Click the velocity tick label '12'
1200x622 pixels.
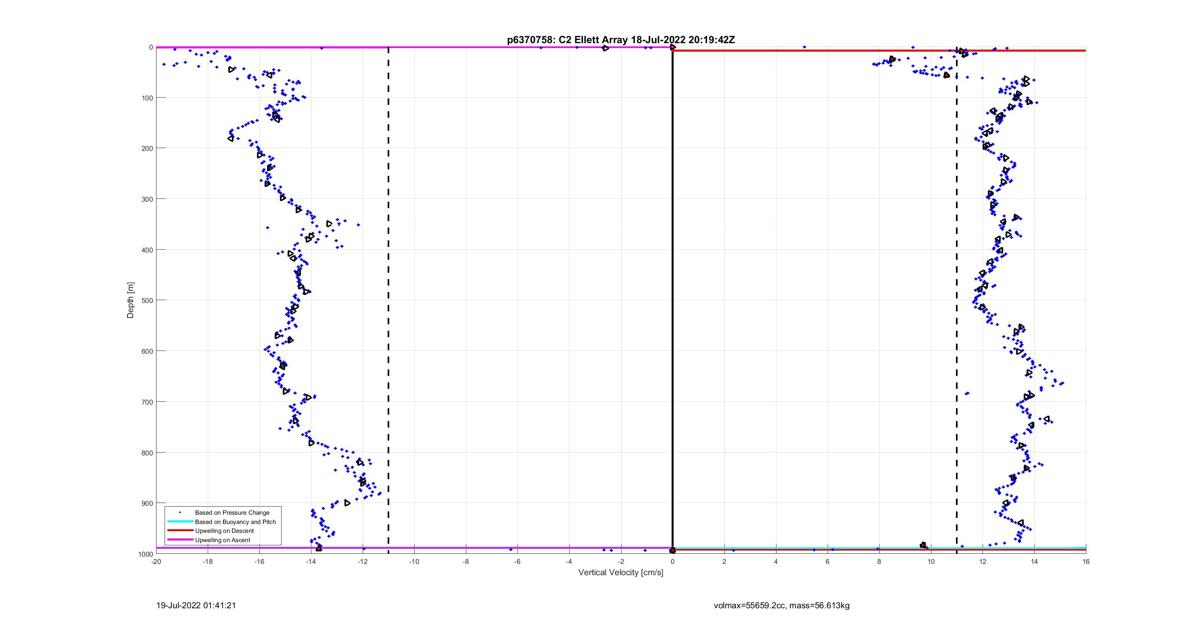coord(983,561)
